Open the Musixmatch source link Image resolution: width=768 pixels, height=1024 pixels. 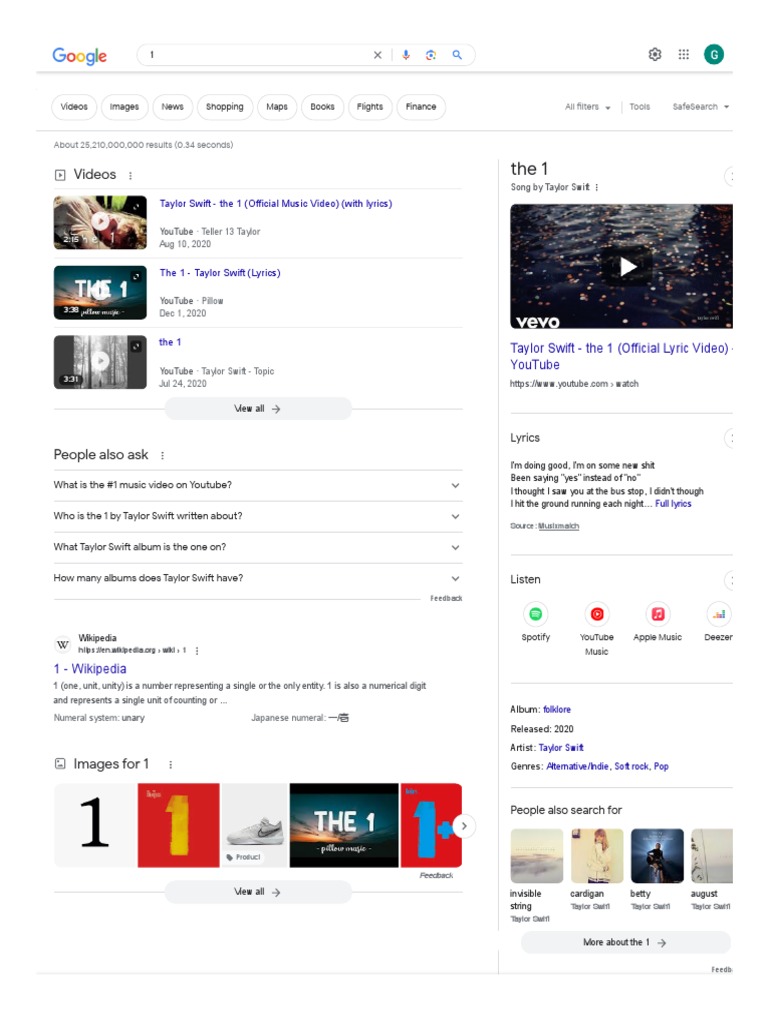558,526
